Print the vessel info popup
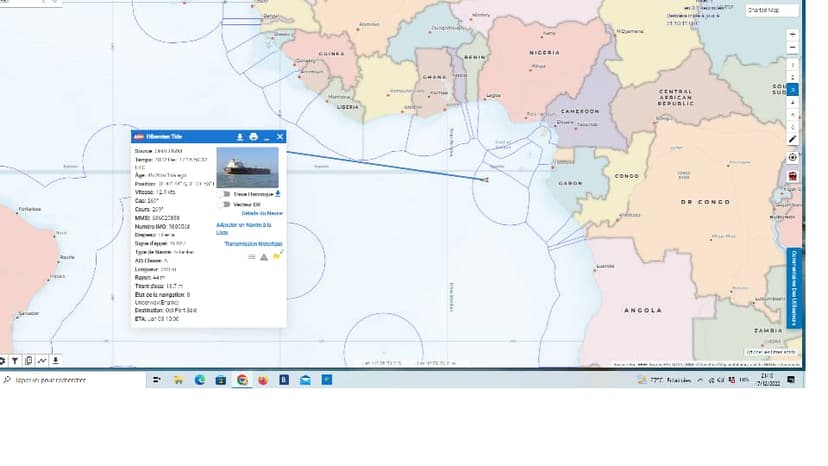The width and height of the screenshot is (828, 466). [x=253, y=137]
